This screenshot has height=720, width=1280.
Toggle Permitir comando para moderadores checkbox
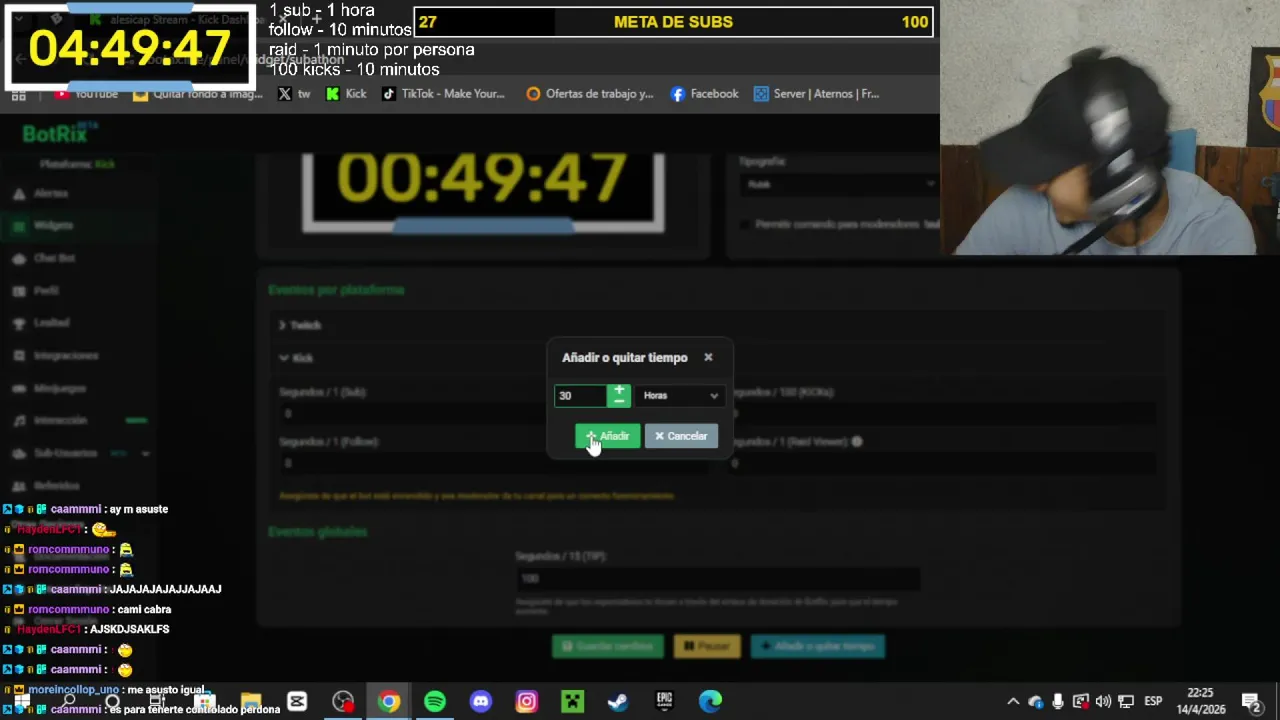745,225
